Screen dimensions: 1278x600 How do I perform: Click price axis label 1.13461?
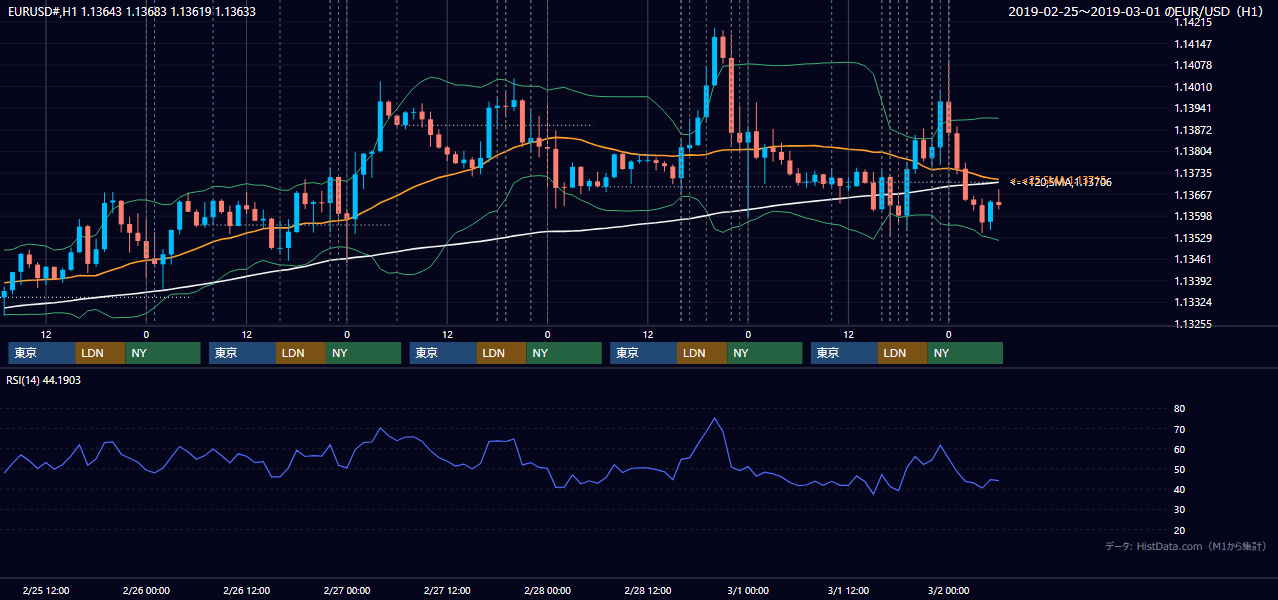pos(1193,259)
